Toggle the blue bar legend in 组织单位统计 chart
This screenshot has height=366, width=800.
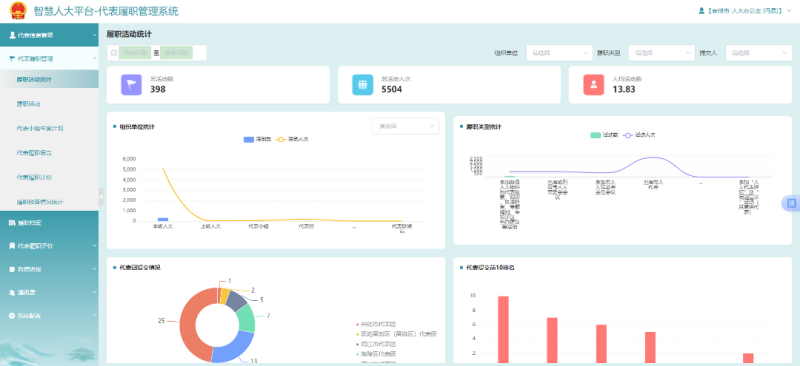pyautogui.click(x=249, y=139)
